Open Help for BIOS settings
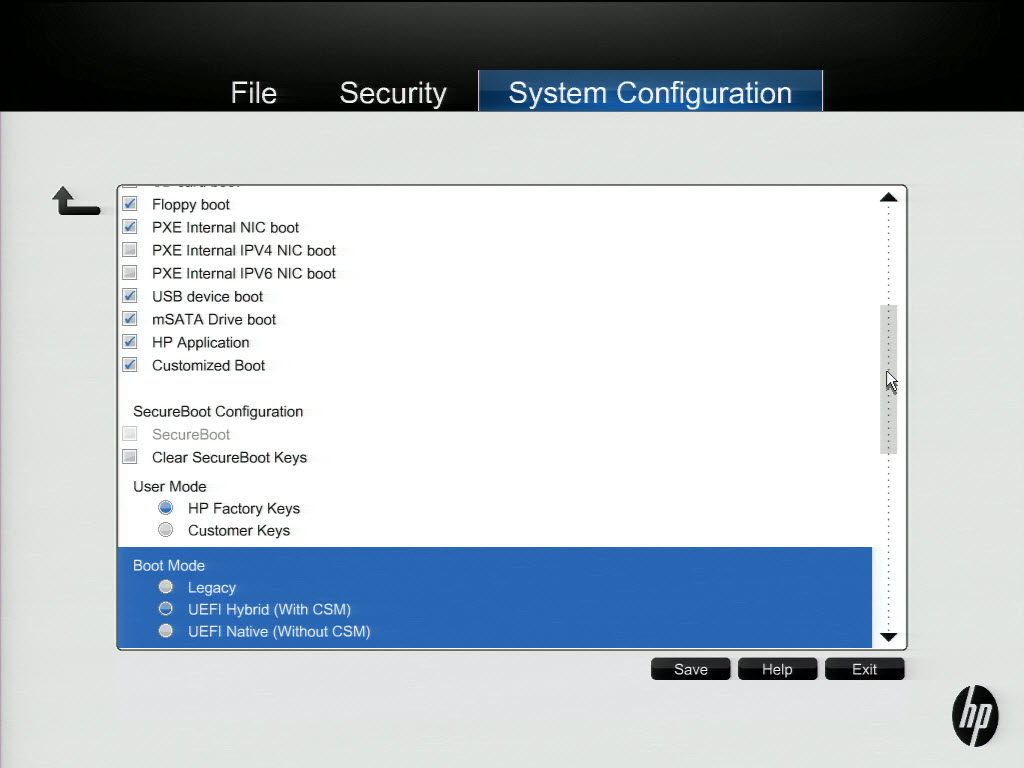 click(x=777, y=669)
